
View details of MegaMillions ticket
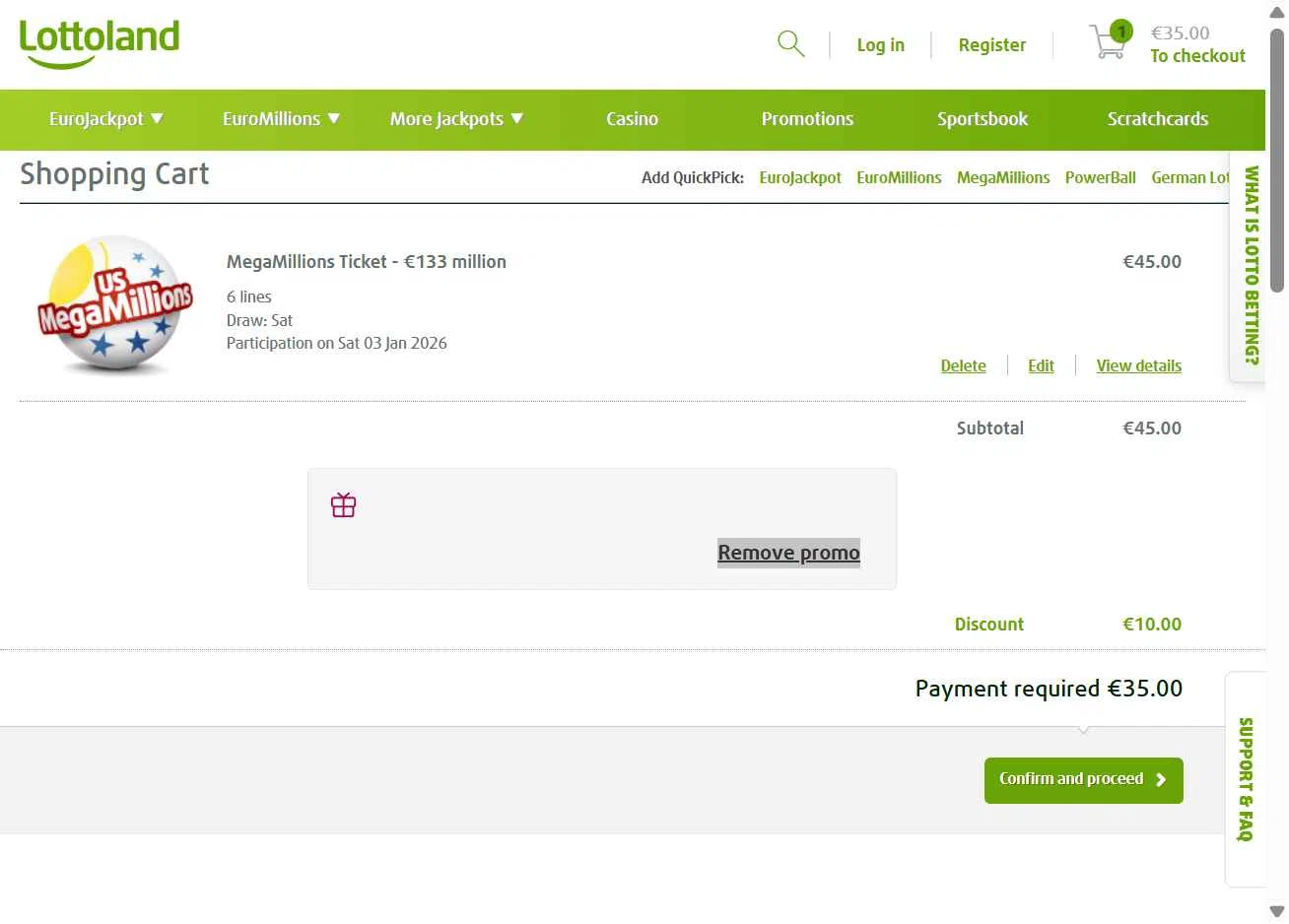[x=1139, y=366]
